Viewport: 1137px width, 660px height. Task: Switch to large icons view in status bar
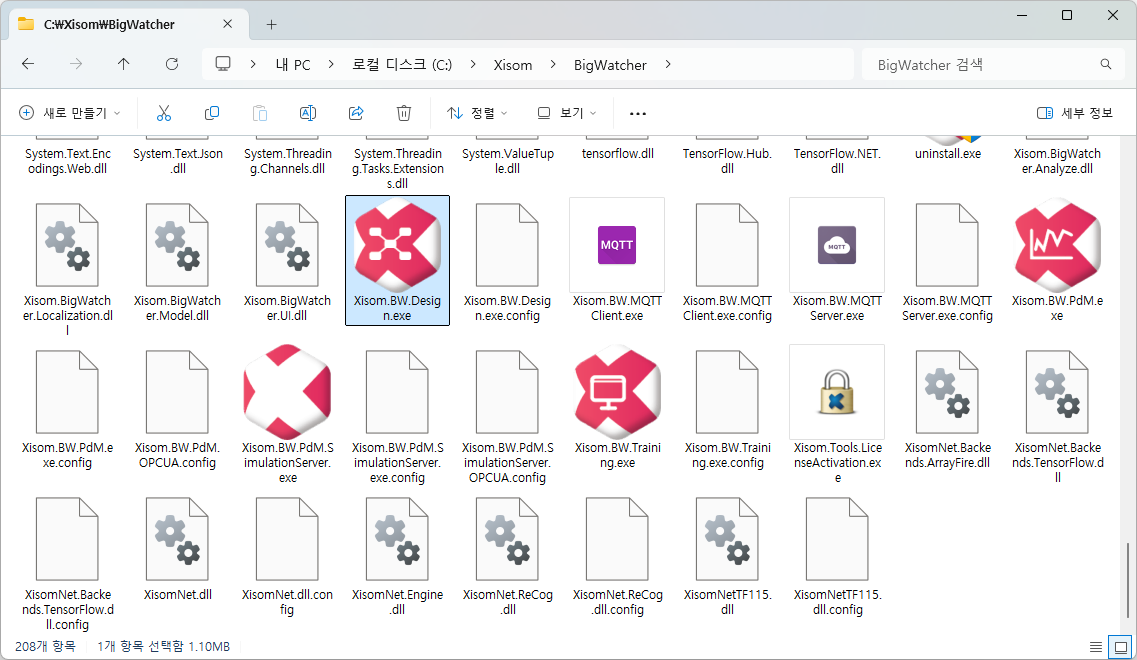click(x=1121, y=646)
